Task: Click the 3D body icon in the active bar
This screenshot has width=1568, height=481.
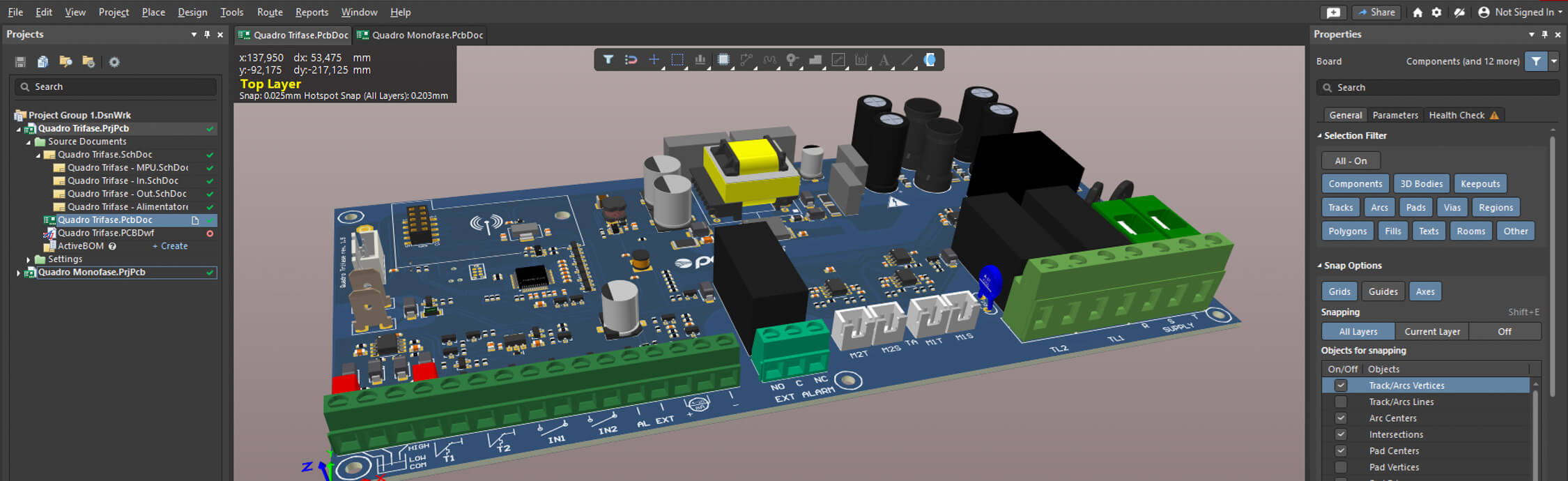Action: pyautogui.click(x=930, y=60)
